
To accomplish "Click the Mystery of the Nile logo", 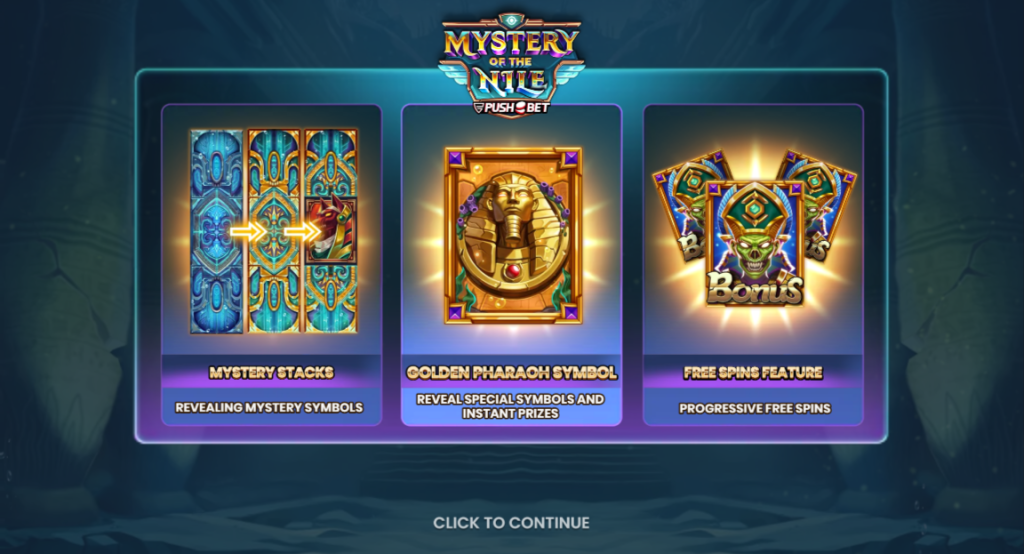I will (x=511, y=63).
